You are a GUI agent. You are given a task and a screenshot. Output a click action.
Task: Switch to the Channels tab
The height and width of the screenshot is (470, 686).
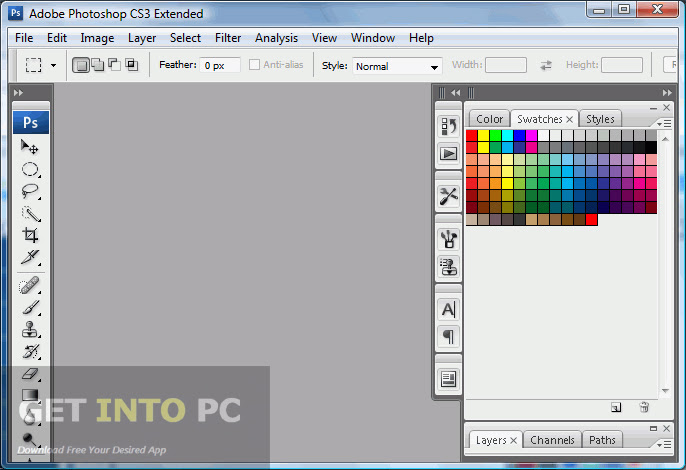click(x=552, y=440)
